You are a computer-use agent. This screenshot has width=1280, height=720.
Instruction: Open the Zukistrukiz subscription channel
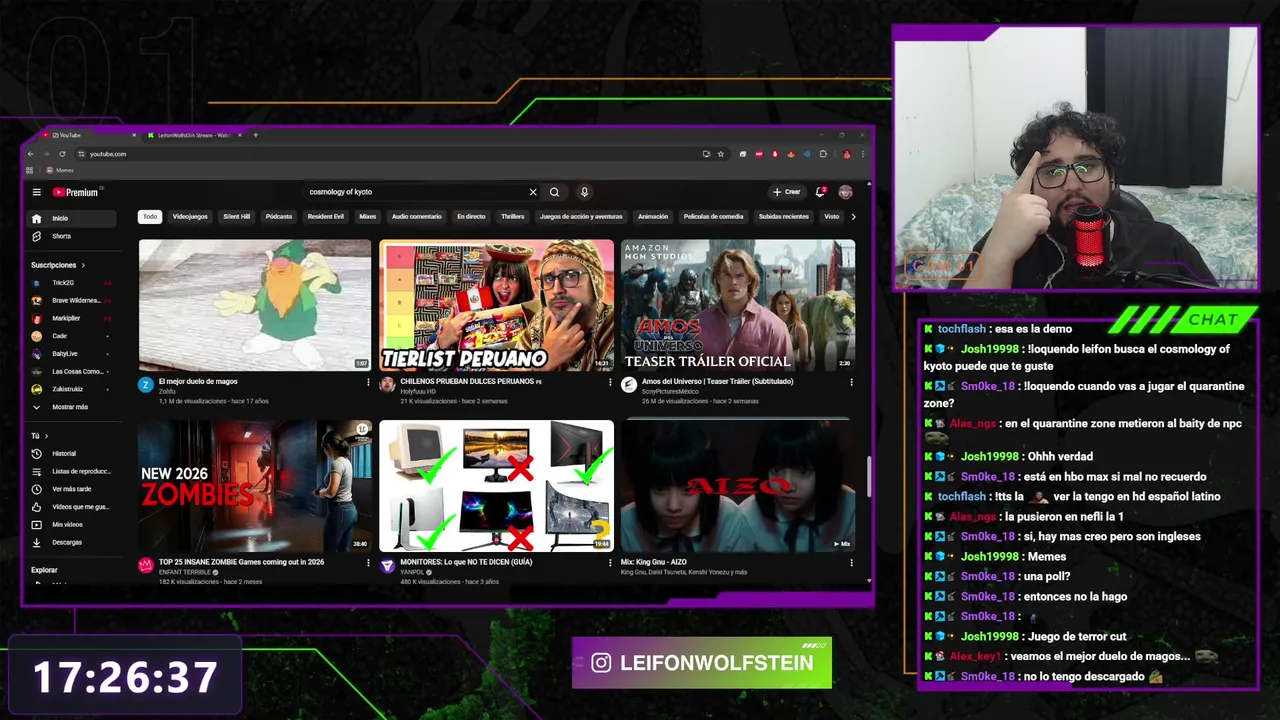73,389
